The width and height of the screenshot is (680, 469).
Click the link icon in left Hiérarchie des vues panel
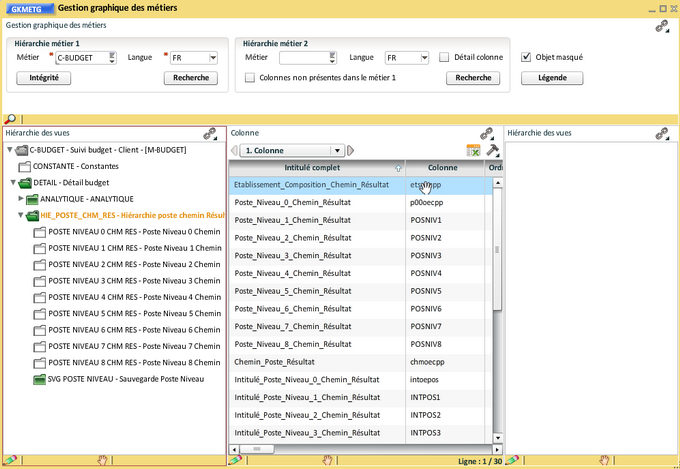click(x=210, y=132)
